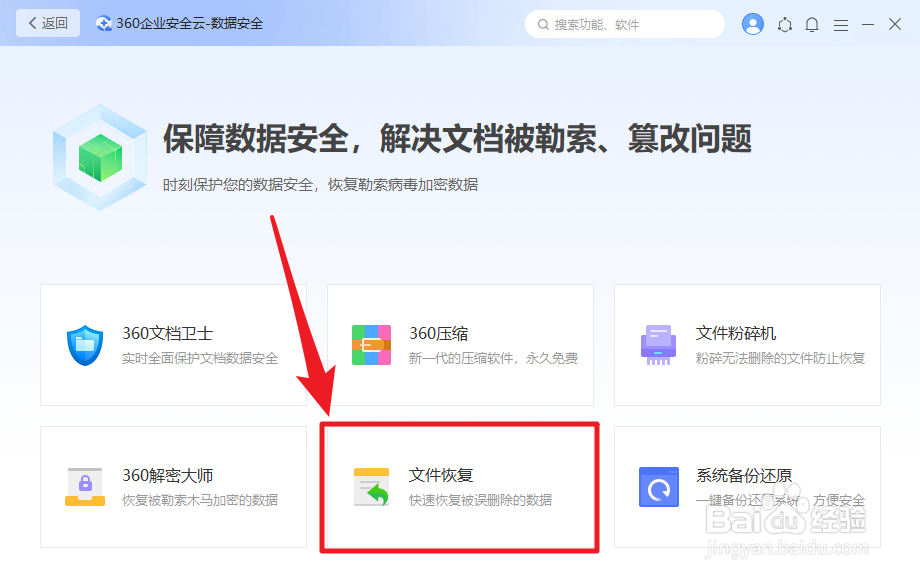
Task: Click the 360解密大师 lock icon
Action: coord(85,487)
